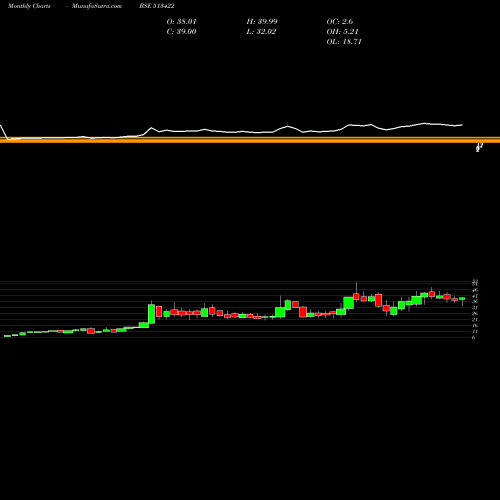Screen dimensions: 500x500
Task: Click the "OC: 2.6" reading
Action: 340,22
